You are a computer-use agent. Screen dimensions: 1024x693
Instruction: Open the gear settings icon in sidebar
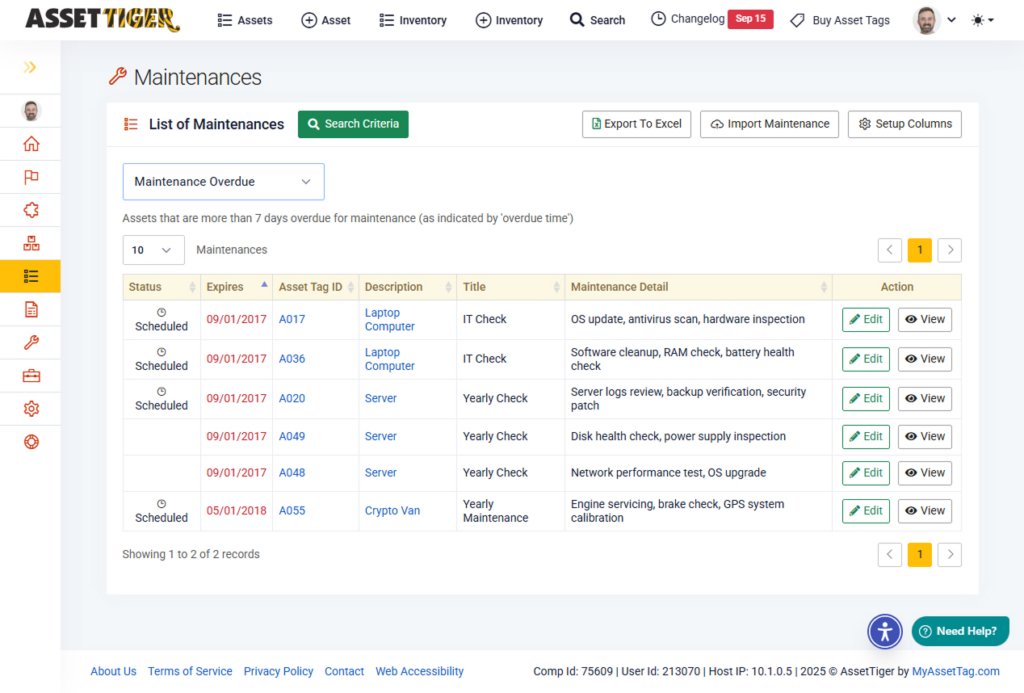pos(31,409)
